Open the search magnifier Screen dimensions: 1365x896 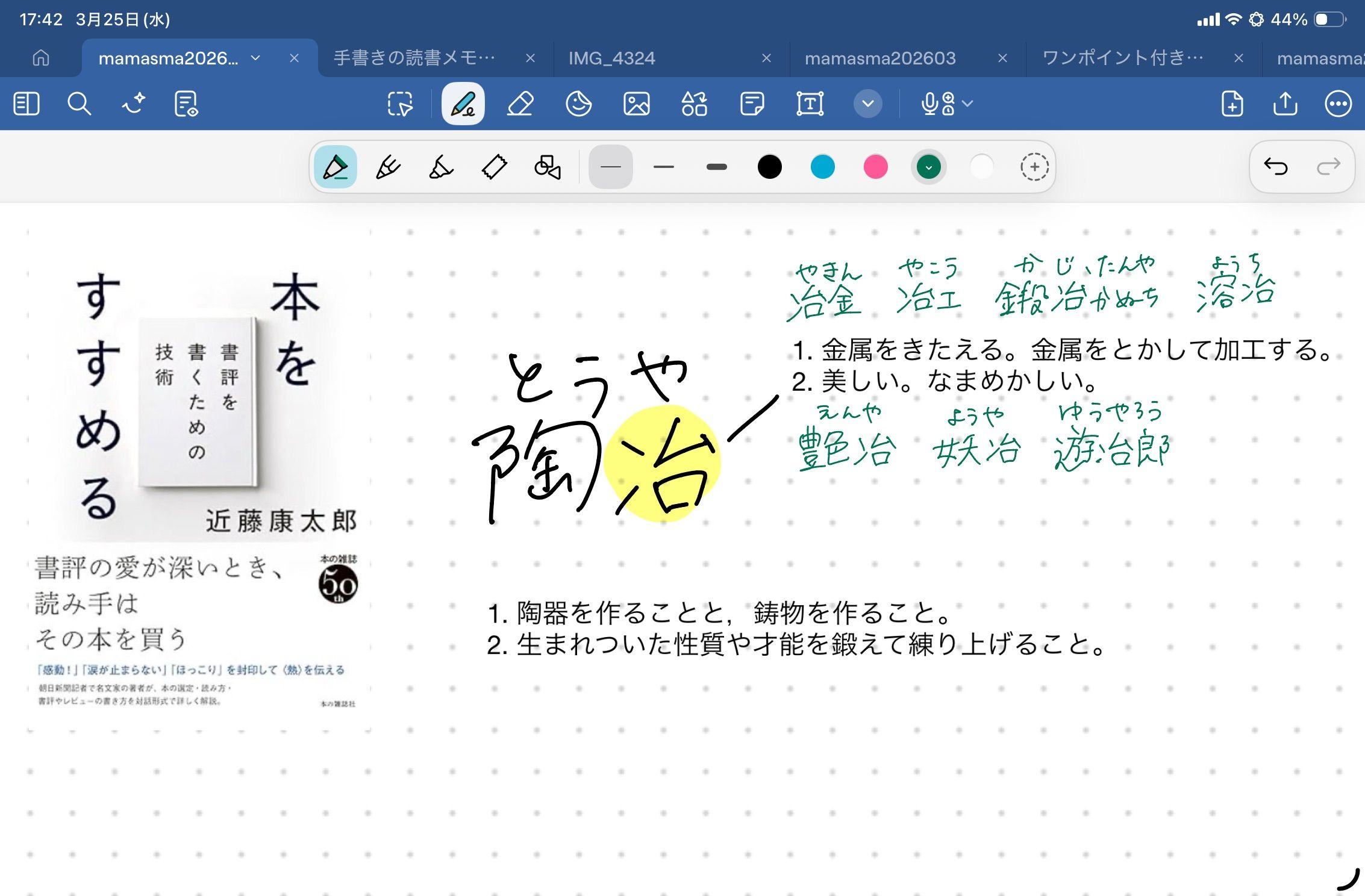coord(79,104)
